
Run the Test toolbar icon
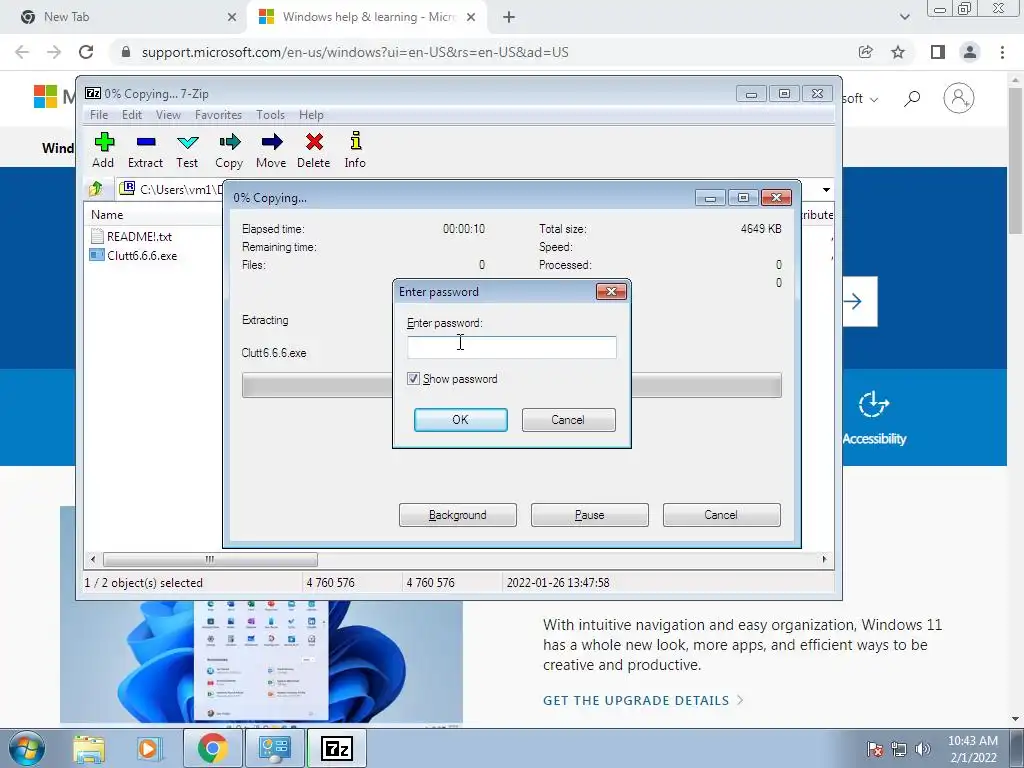click(187, 150)
